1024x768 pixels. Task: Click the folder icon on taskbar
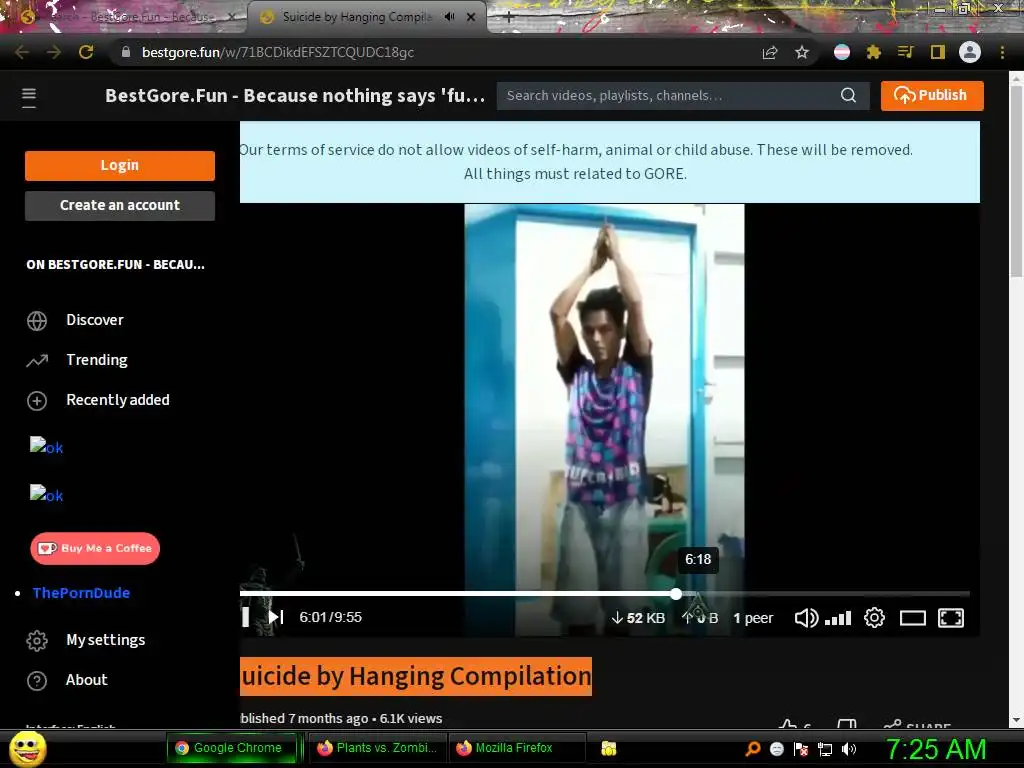tap(609, 748)
